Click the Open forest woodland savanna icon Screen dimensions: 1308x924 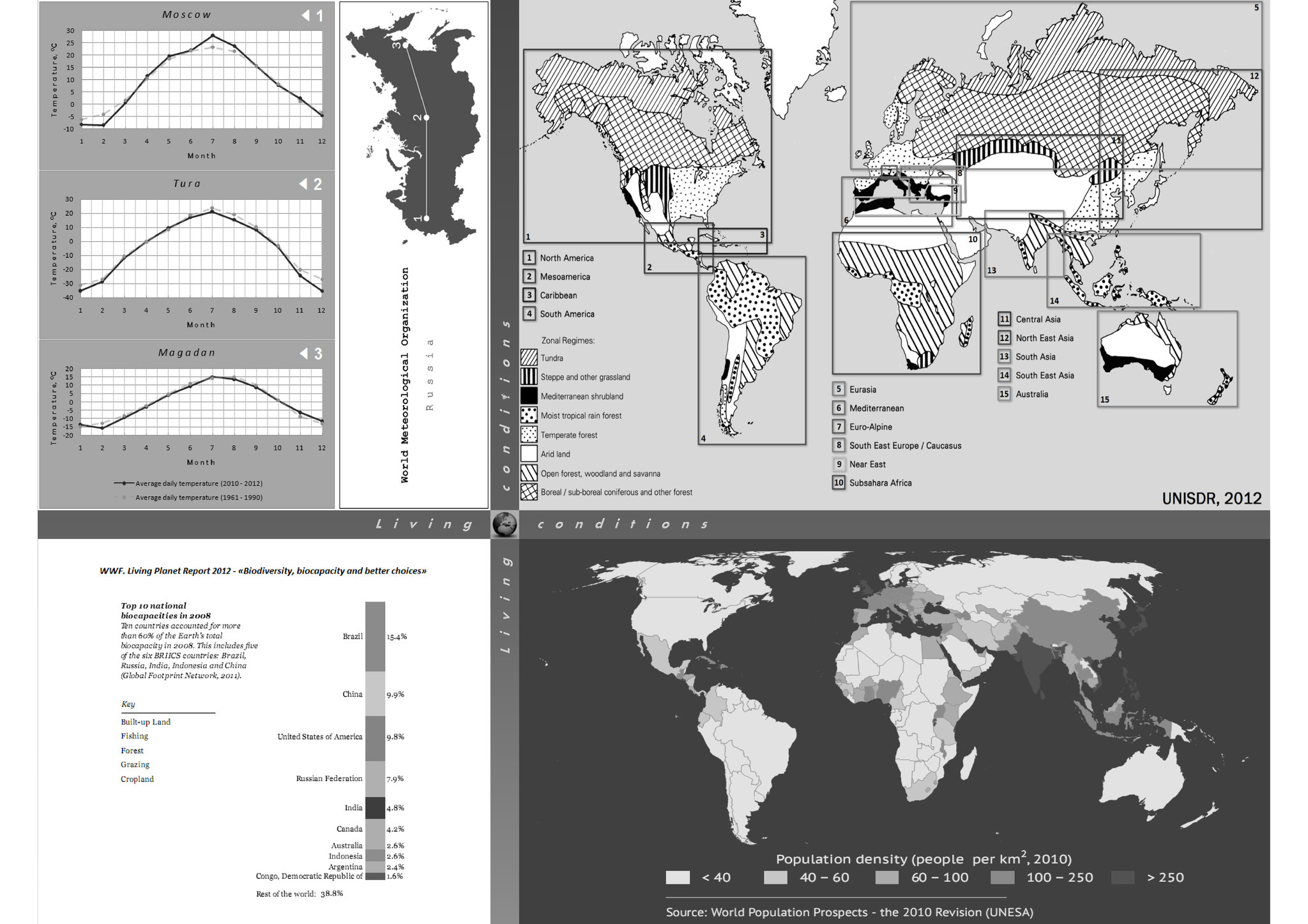click(x=529, y=473)
